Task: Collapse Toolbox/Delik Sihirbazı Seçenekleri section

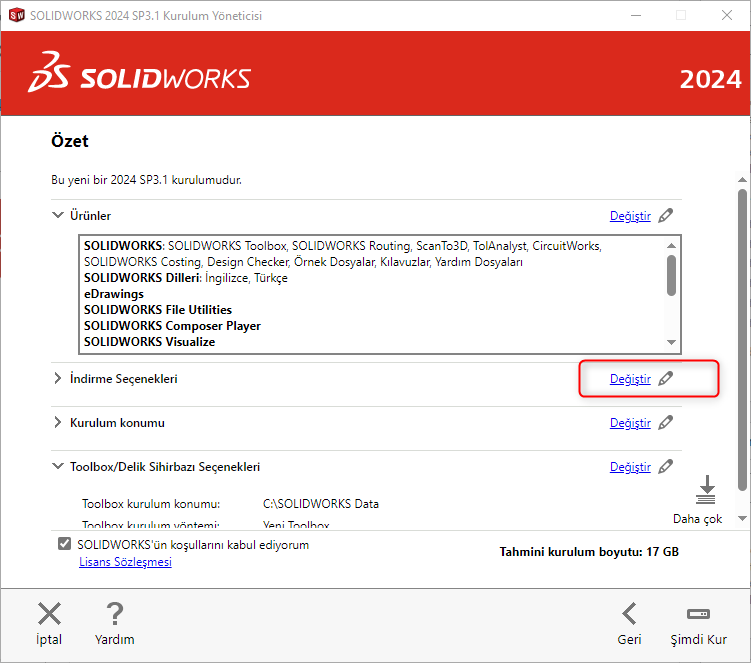Action: click(x=57, y=466)
